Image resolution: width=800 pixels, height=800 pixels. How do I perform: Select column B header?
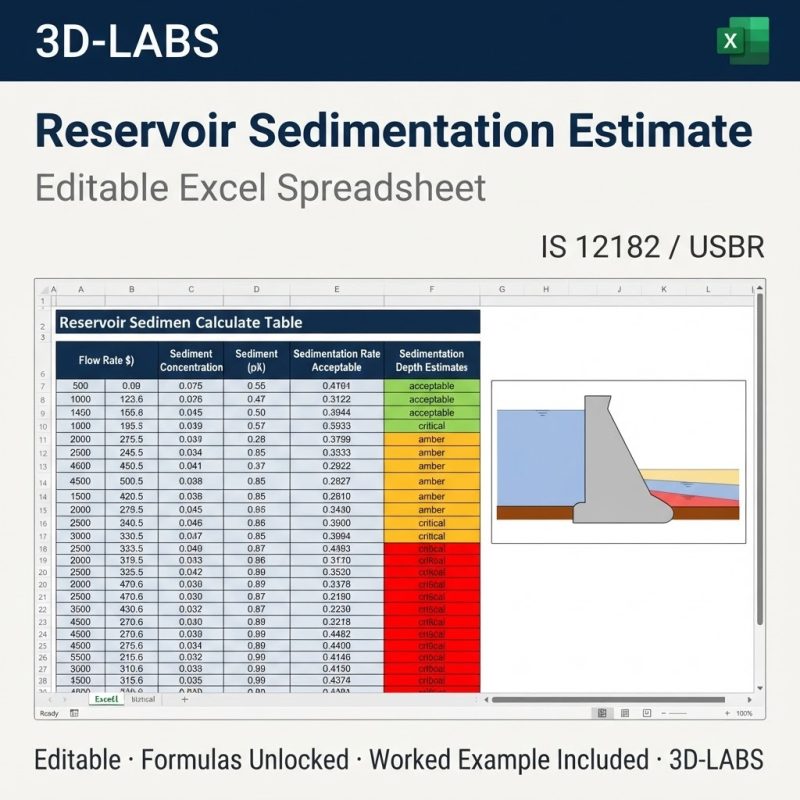[132, 289]
